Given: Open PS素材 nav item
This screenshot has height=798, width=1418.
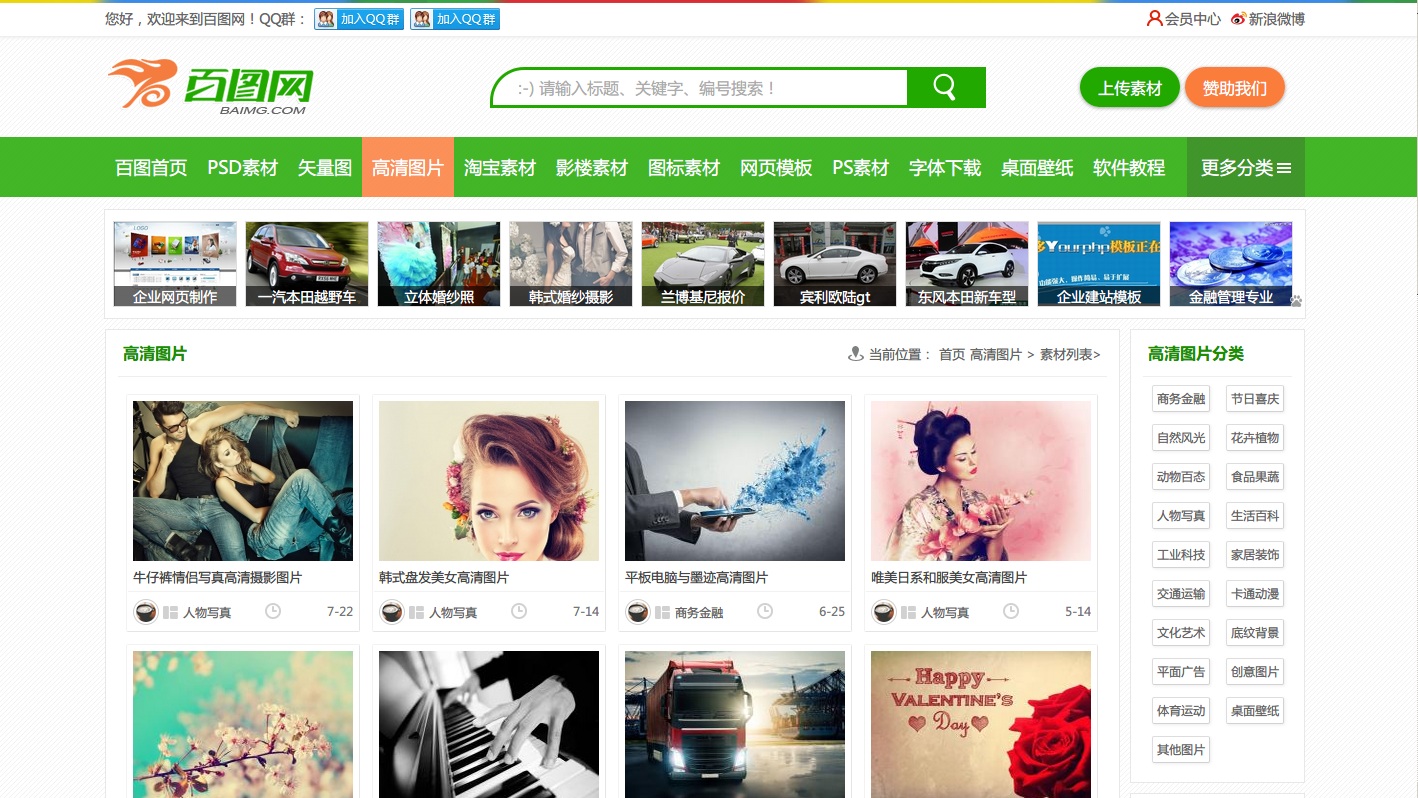Looking at the screenshot, I should point(860,167).
